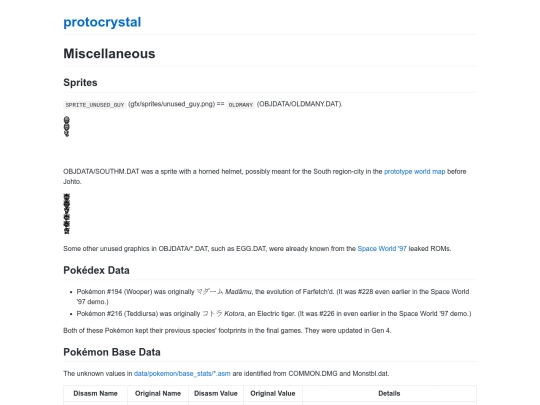Click the Miscellaneous heading
The width and height of the screenshot is (540, 405).
pos(109,54)
